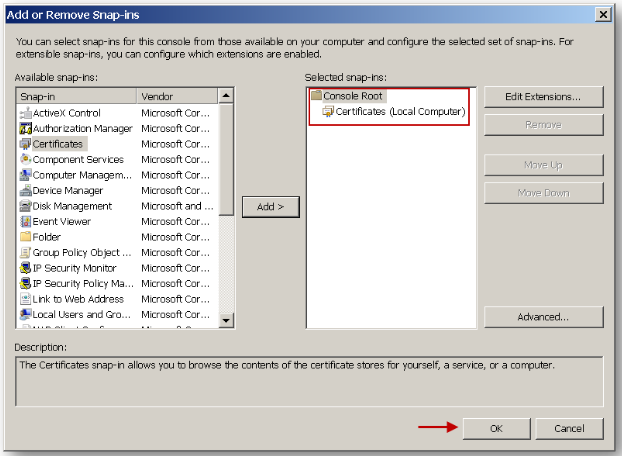This screenshot has width=622, height=456.
Task: Select the Component Services row label
Action: click(78, 159)
